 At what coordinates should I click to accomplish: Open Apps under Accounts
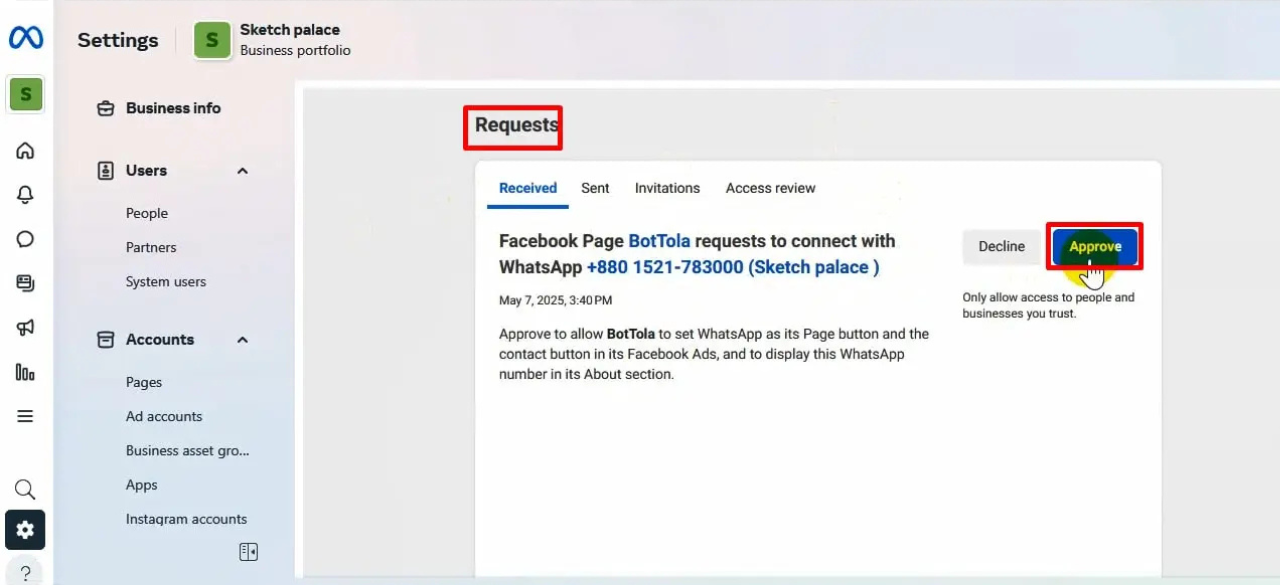142,485
